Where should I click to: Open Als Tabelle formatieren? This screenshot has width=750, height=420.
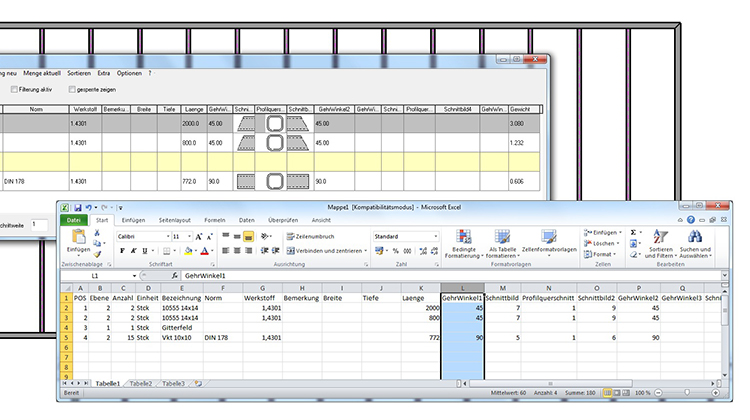point(503,244)
